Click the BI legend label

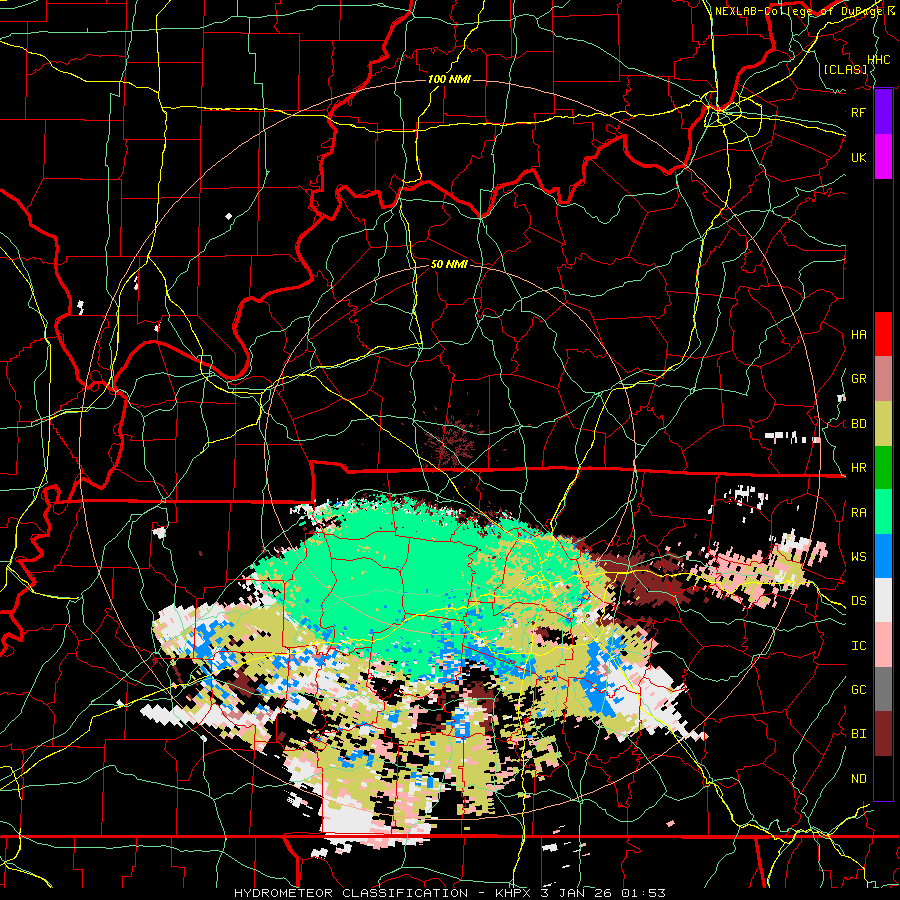coord(859,734)
